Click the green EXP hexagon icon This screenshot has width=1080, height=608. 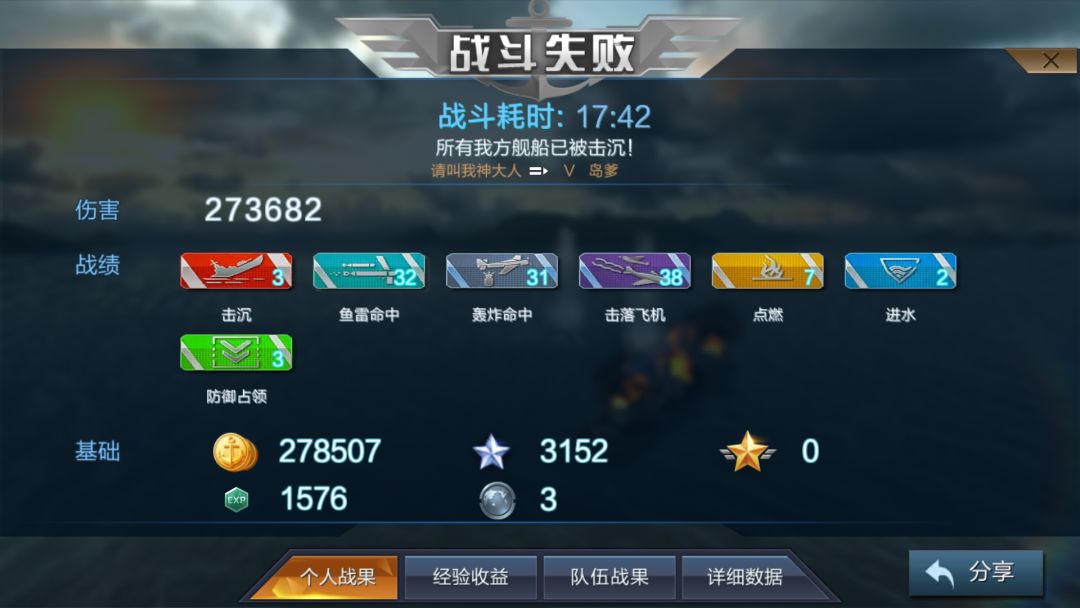click(236, 500)
